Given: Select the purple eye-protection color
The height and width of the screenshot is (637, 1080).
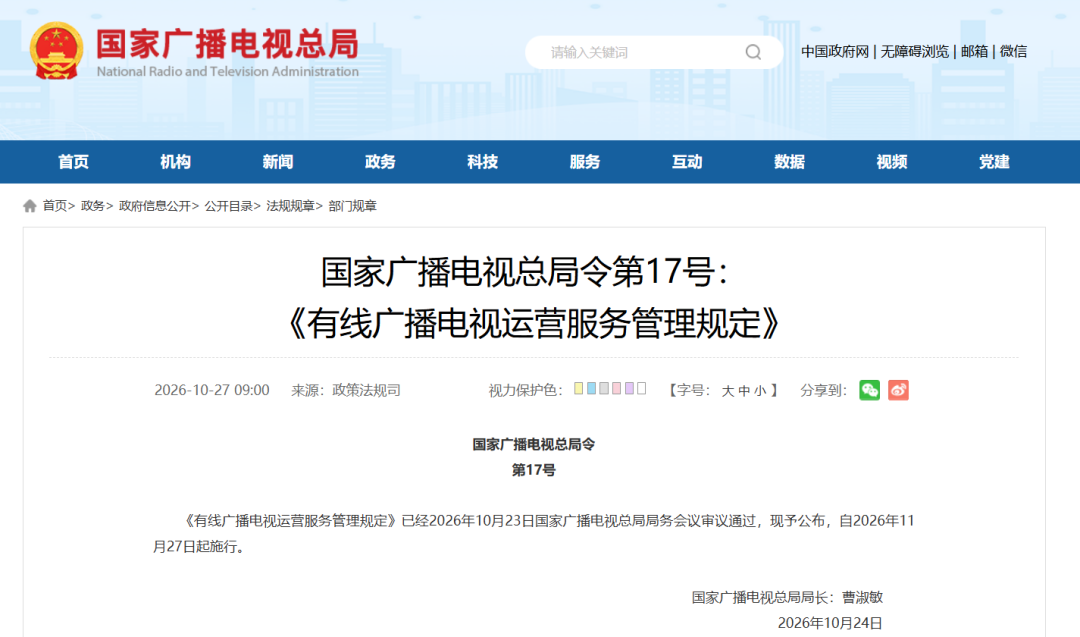Looking at the screenshot, I should pos(629,388).
